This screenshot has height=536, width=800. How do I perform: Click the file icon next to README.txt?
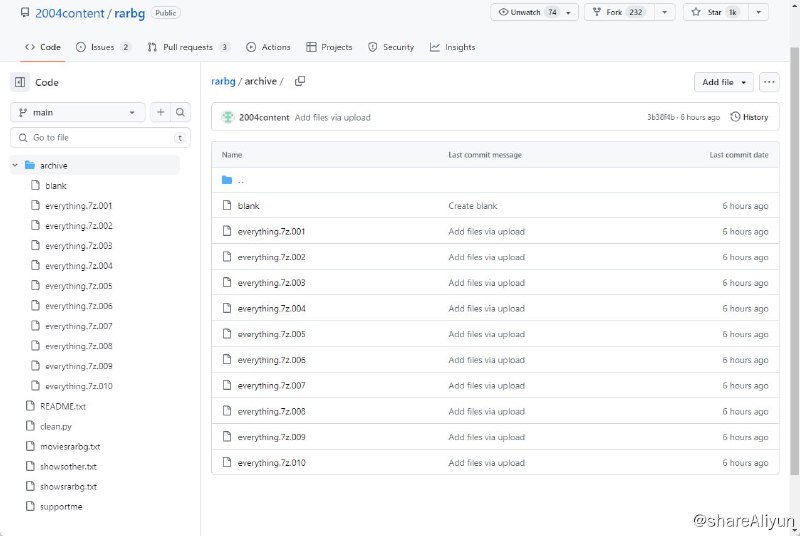(x=30, y=406)
